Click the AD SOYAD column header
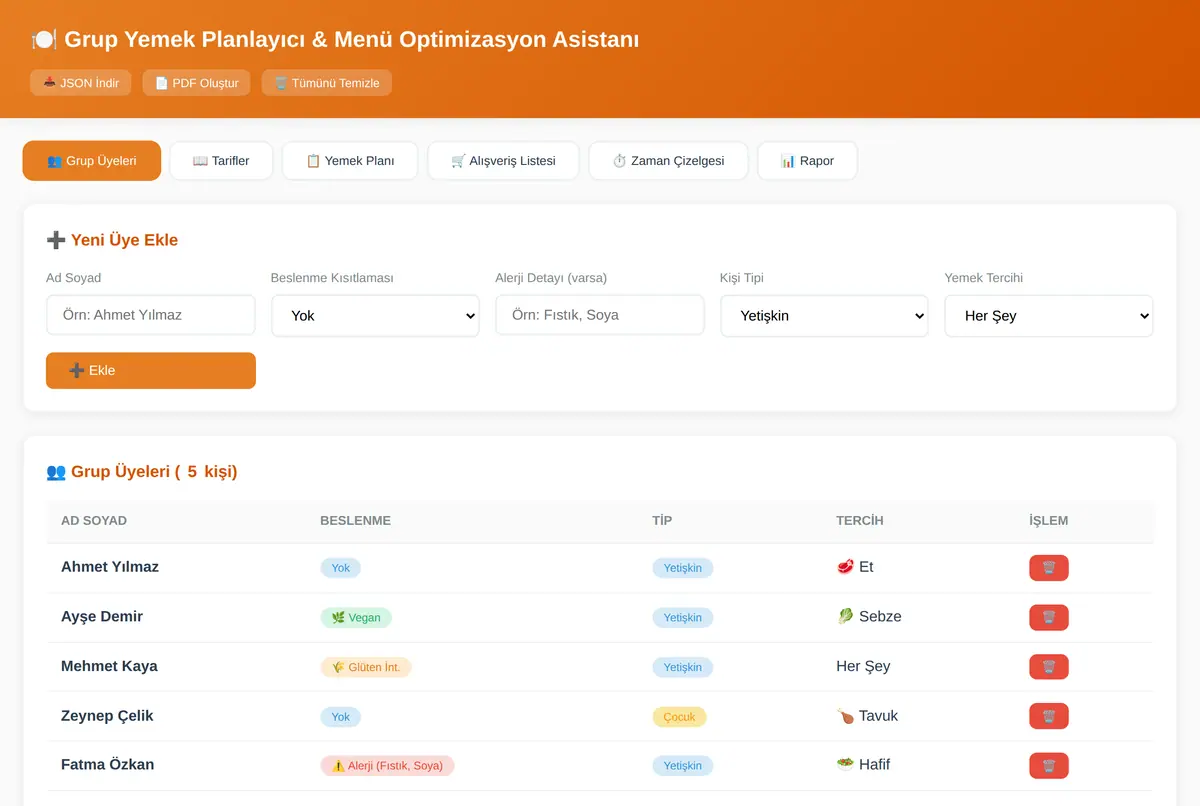Screen dimensions: 1200x806 point(94,521)
